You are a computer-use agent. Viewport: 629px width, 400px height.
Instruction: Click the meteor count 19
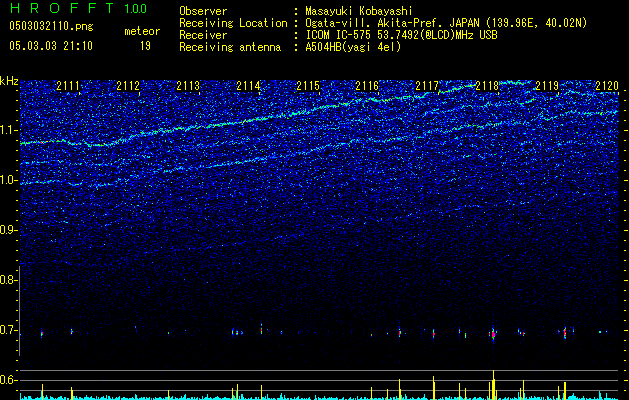click(145, 46)
